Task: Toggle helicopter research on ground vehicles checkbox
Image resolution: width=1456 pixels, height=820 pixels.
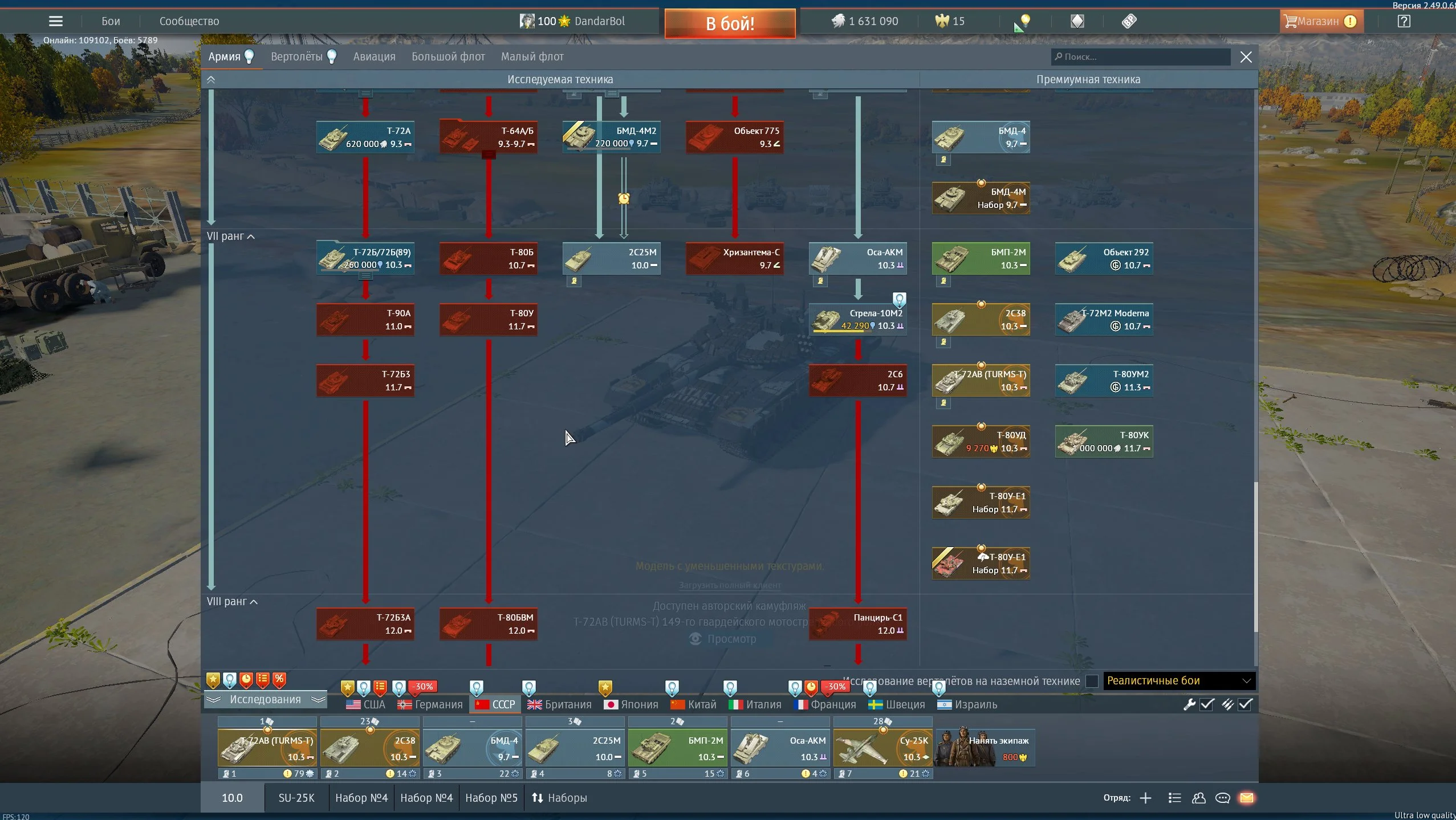Action: point(1092,681)
